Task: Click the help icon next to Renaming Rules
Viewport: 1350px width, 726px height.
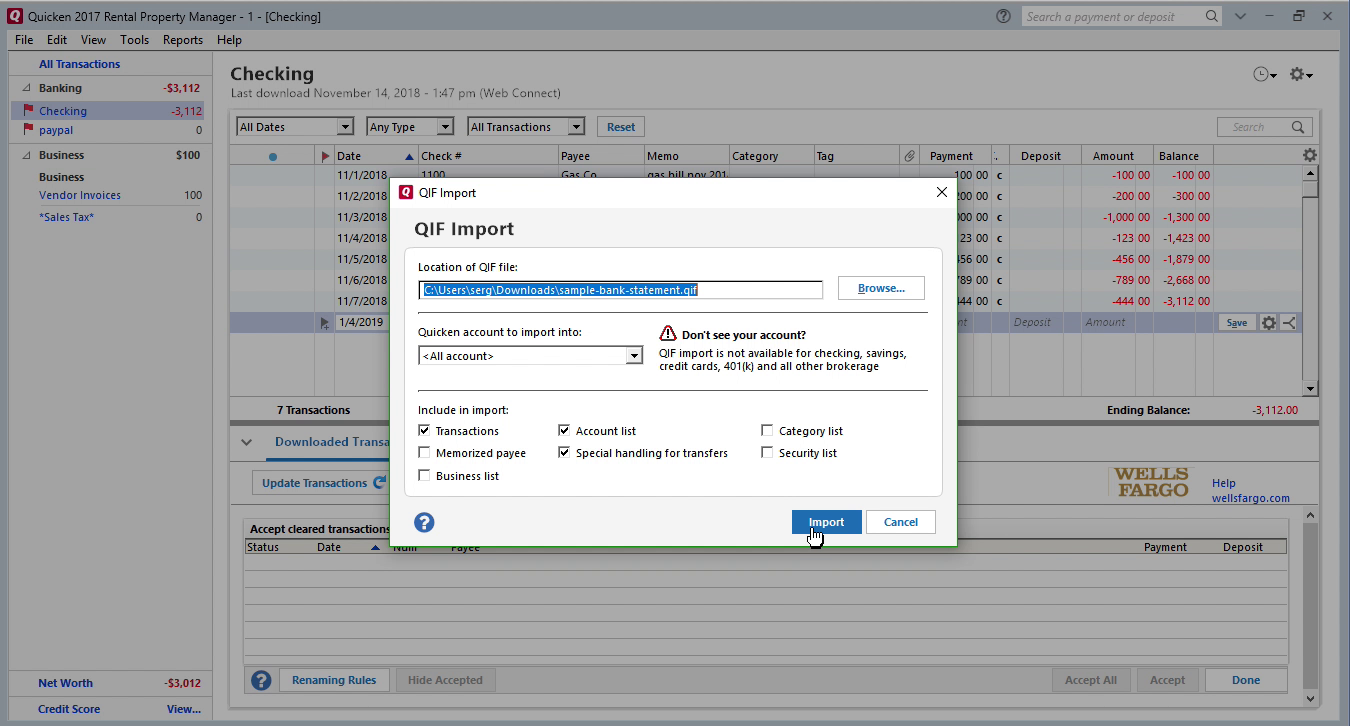Action: (261, 680)
